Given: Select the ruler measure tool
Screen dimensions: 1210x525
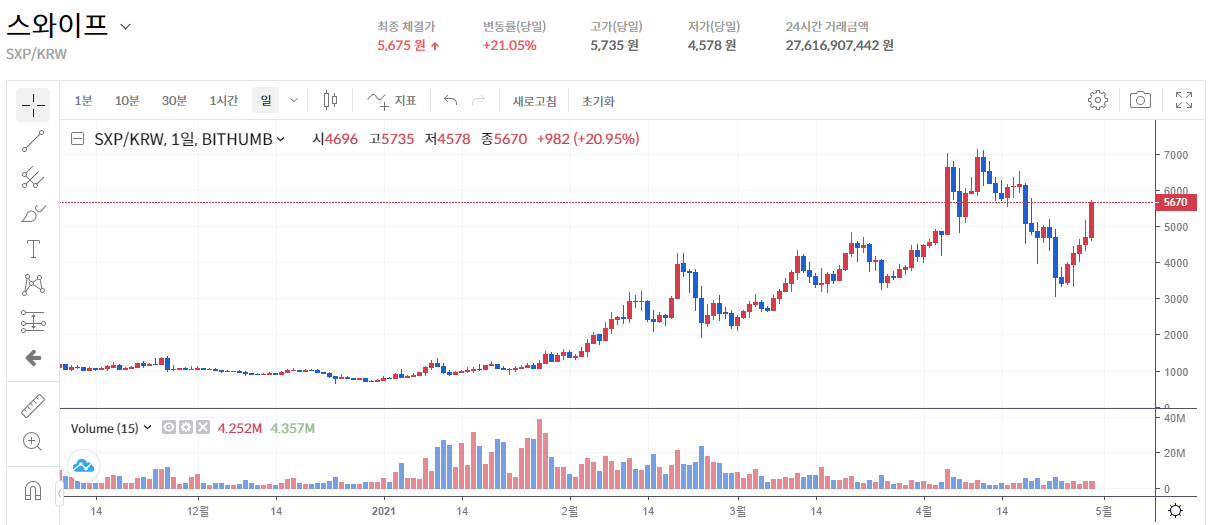Looking at the screenshot, I should point(33,404).
